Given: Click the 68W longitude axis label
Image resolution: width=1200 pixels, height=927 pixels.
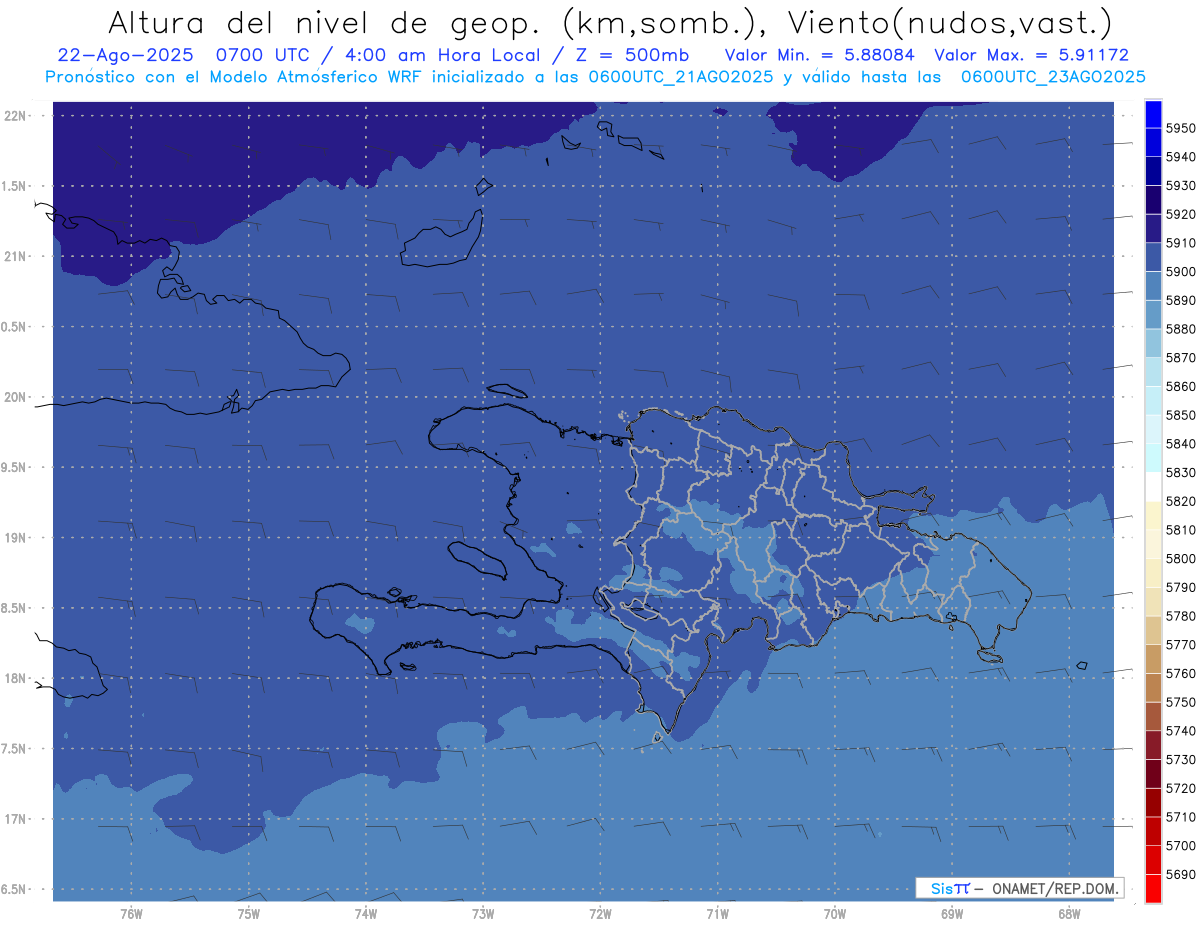Looking at the screenshot, I should 1068,913.
